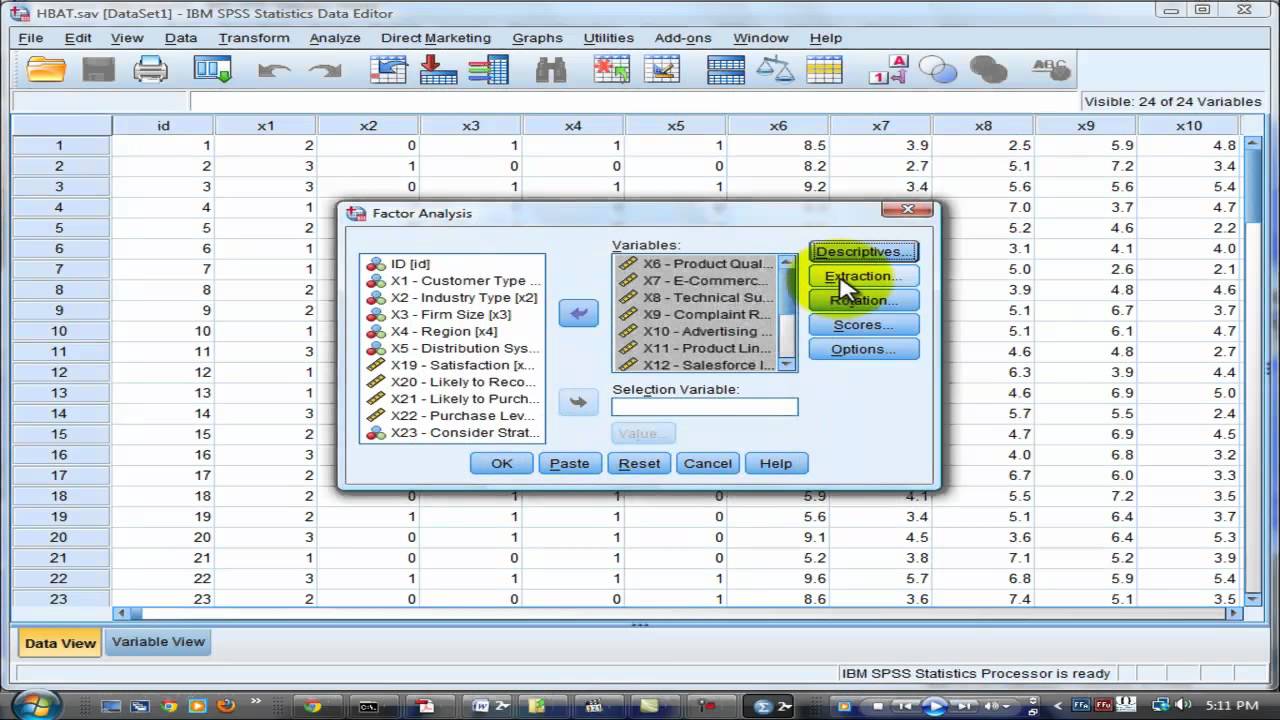Select ID [id] in variable list
This screenshot has height=720, width=1280.
[x=452, y=264]
